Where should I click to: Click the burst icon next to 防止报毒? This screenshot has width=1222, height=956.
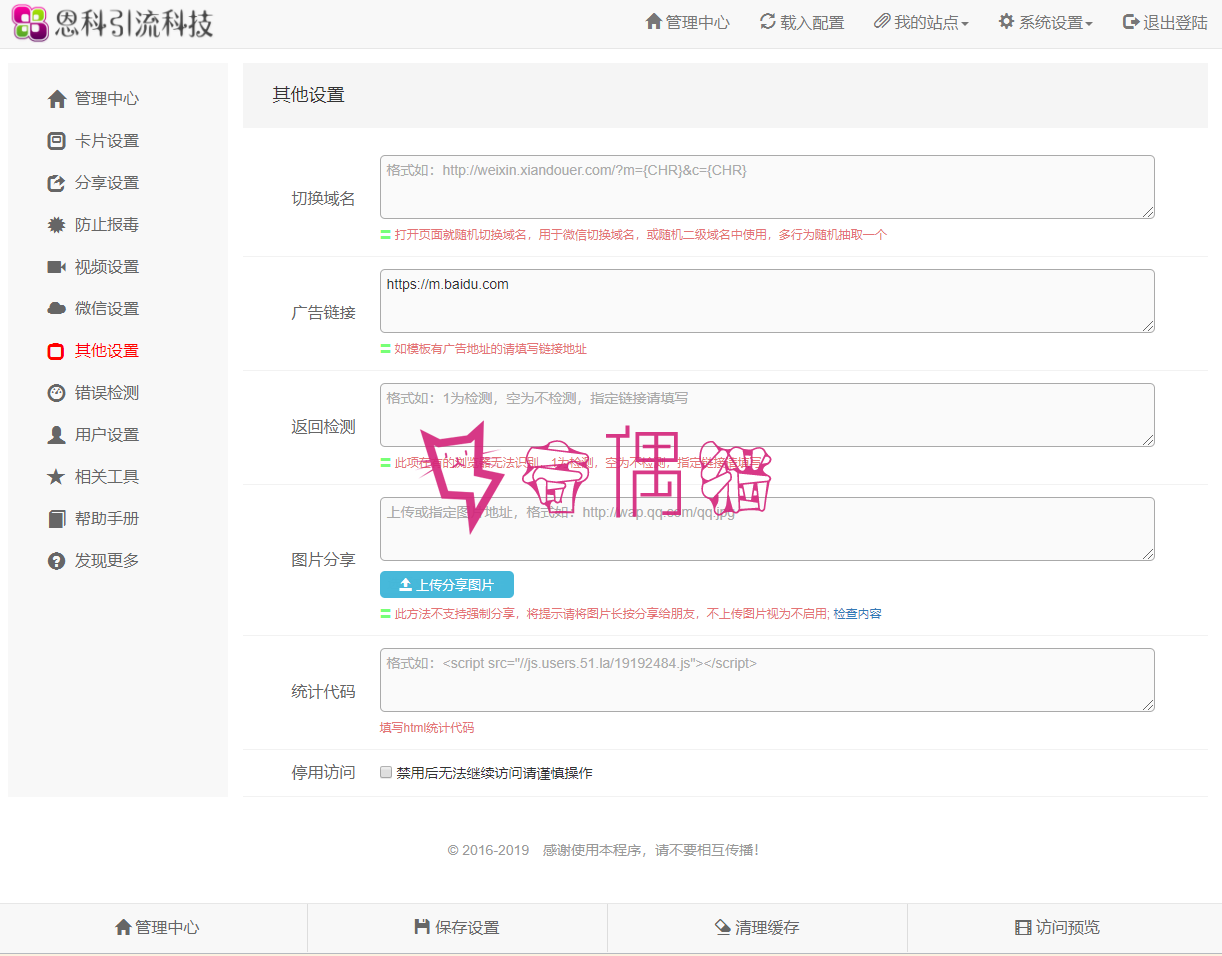(57, 225)
